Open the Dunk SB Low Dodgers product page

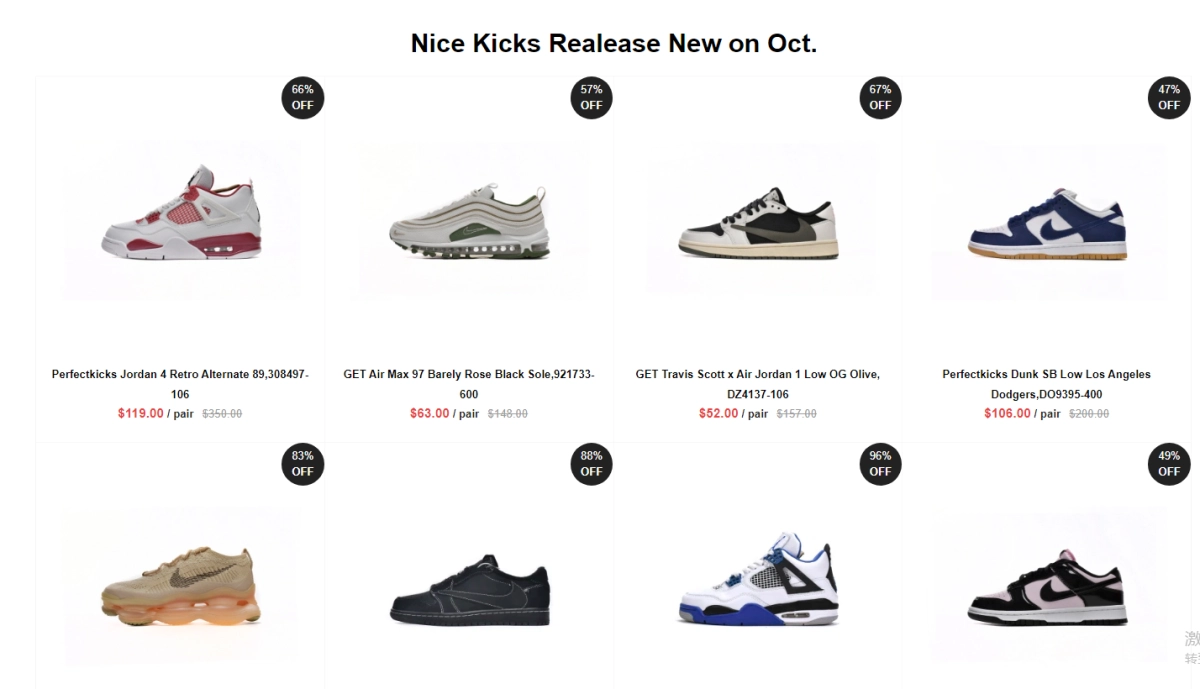(x=1045, y=383)
